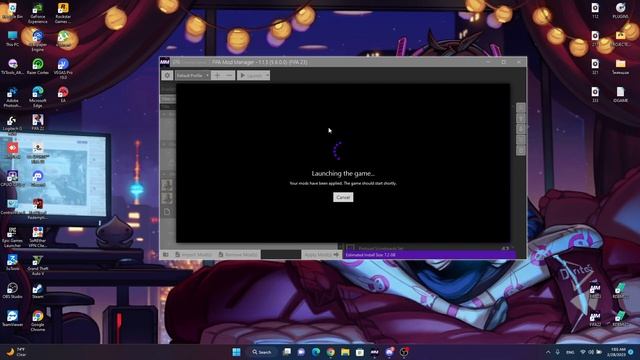Open the Windows Start menu

point(236,352)
